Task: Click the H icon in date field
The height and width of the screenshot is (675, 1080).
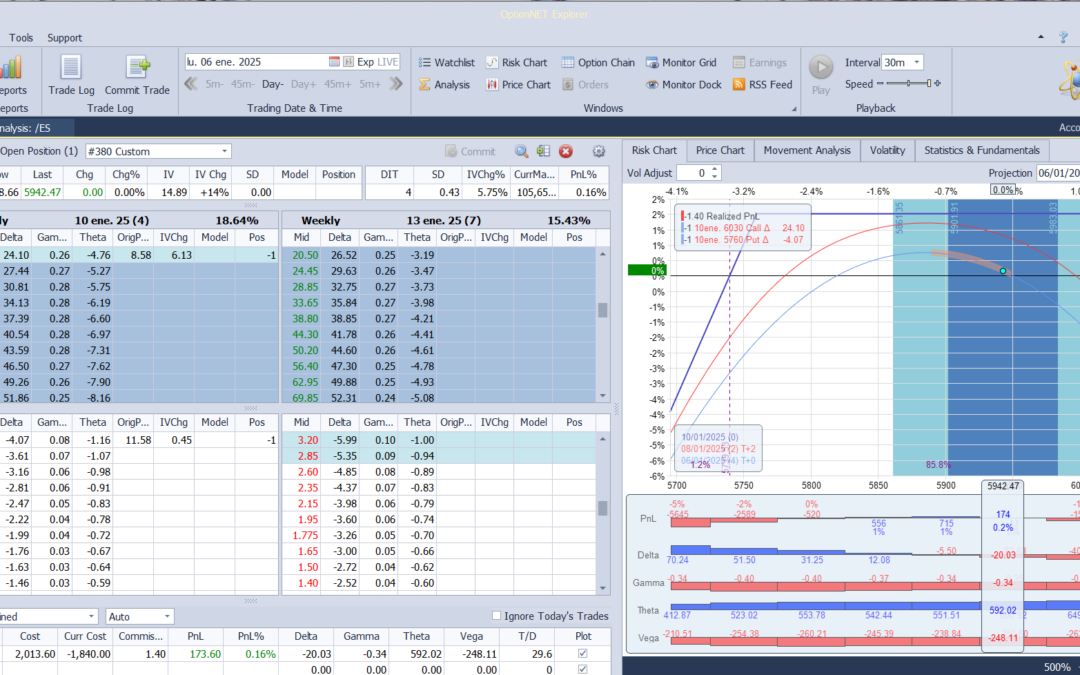Action: click(348, 62)
